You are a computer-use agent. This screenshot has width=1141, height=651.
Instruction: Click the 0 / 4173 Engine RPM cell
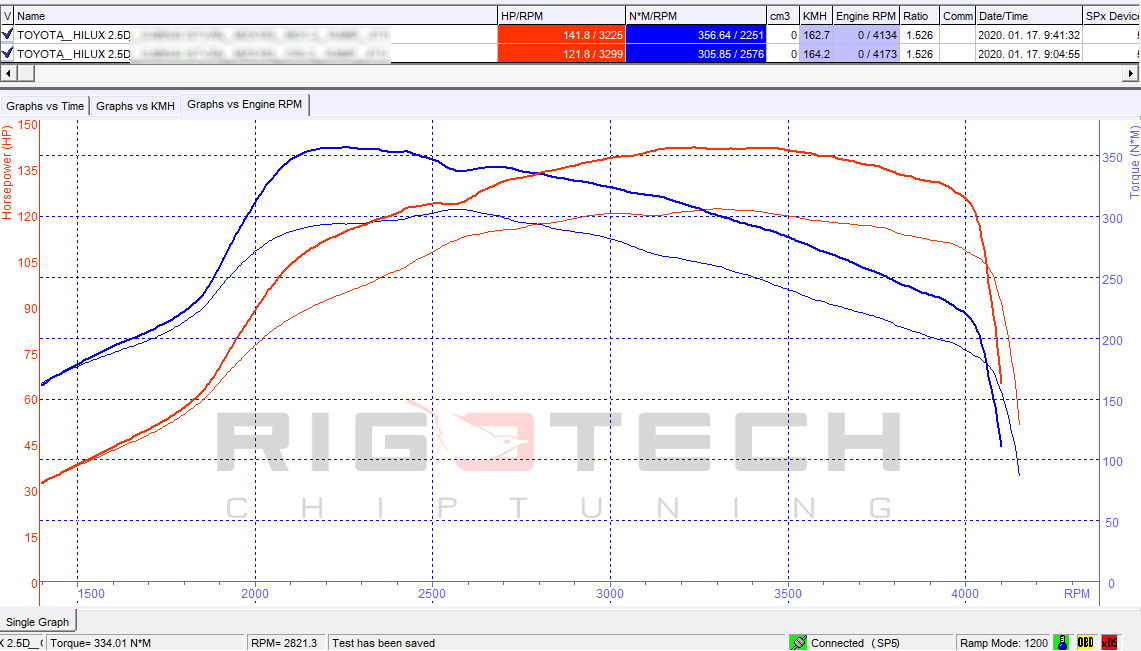(866, 53)
